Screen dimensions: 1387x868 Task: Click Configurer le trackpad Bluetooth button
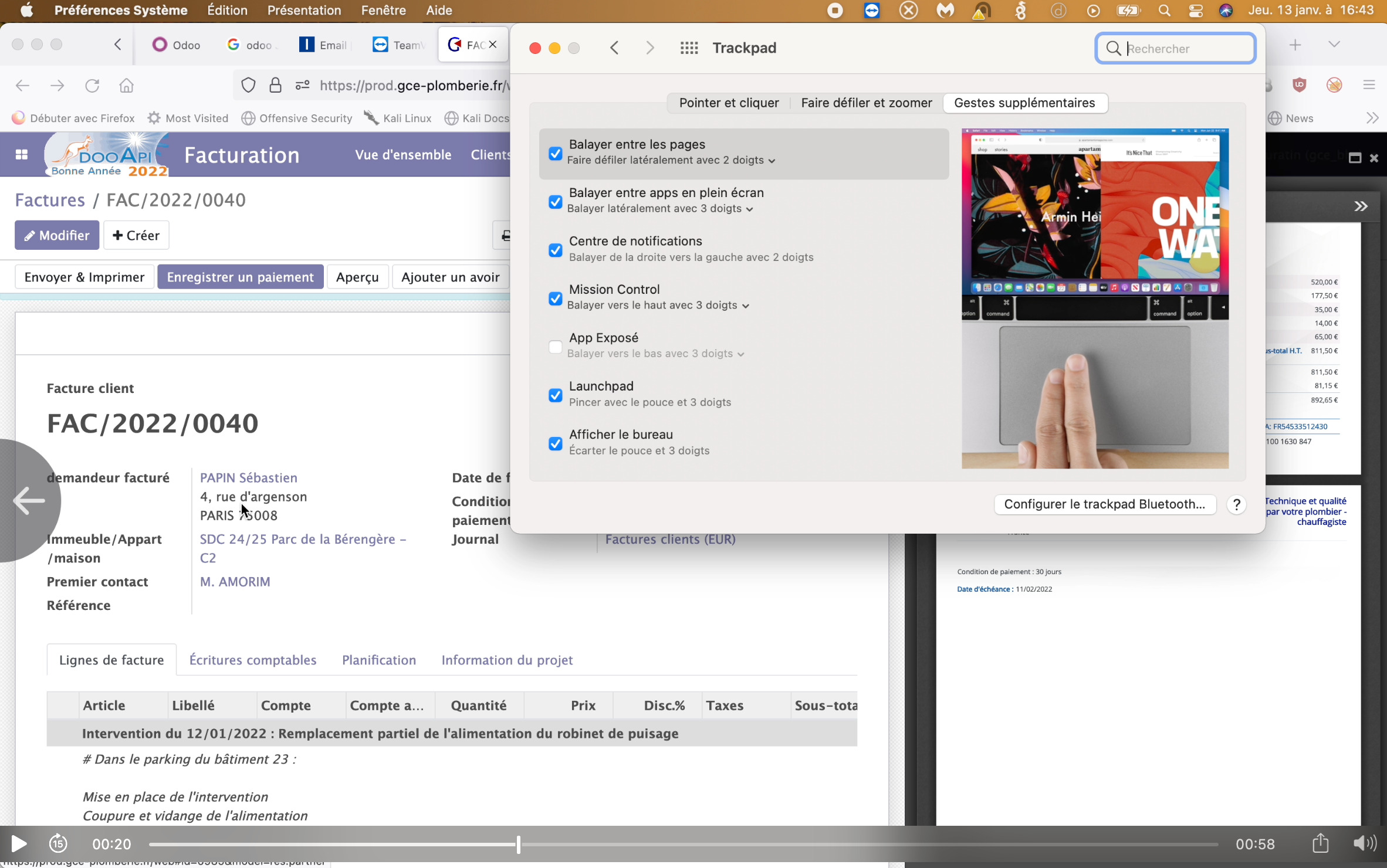(x=1105, y=504)
